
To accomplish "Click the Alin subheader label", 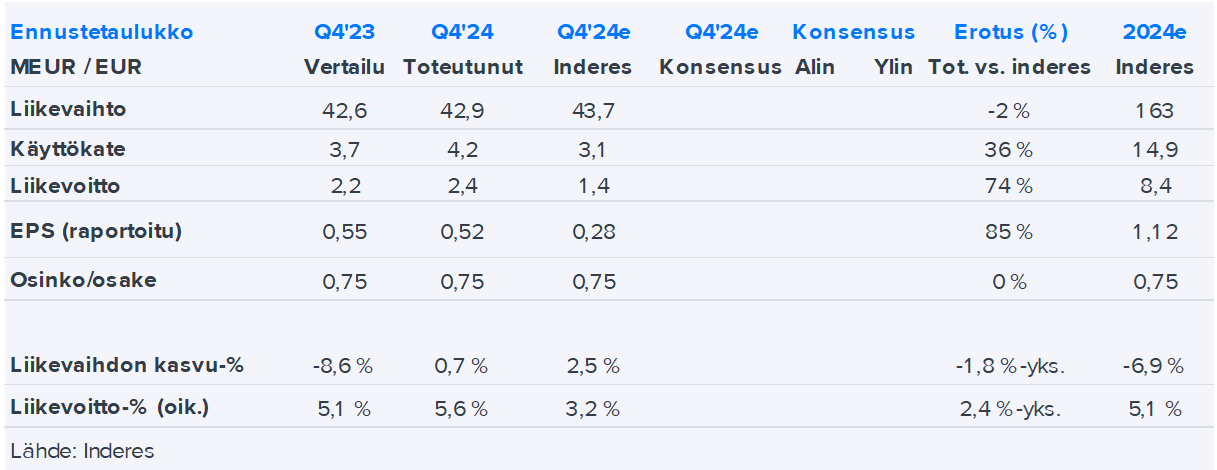I will [x=815, y=68].
